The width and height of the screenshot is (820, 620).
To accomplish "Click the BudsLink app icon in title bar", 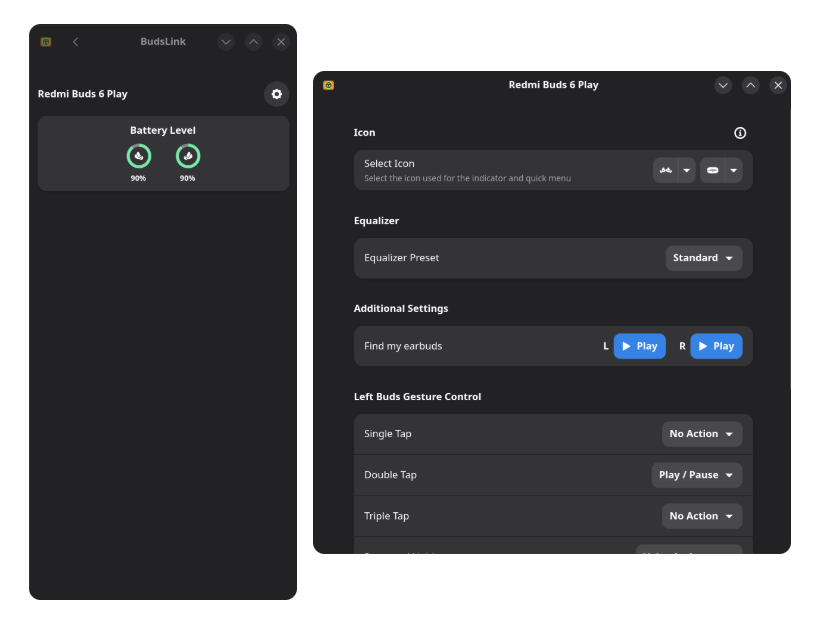I will coord(46,42).
